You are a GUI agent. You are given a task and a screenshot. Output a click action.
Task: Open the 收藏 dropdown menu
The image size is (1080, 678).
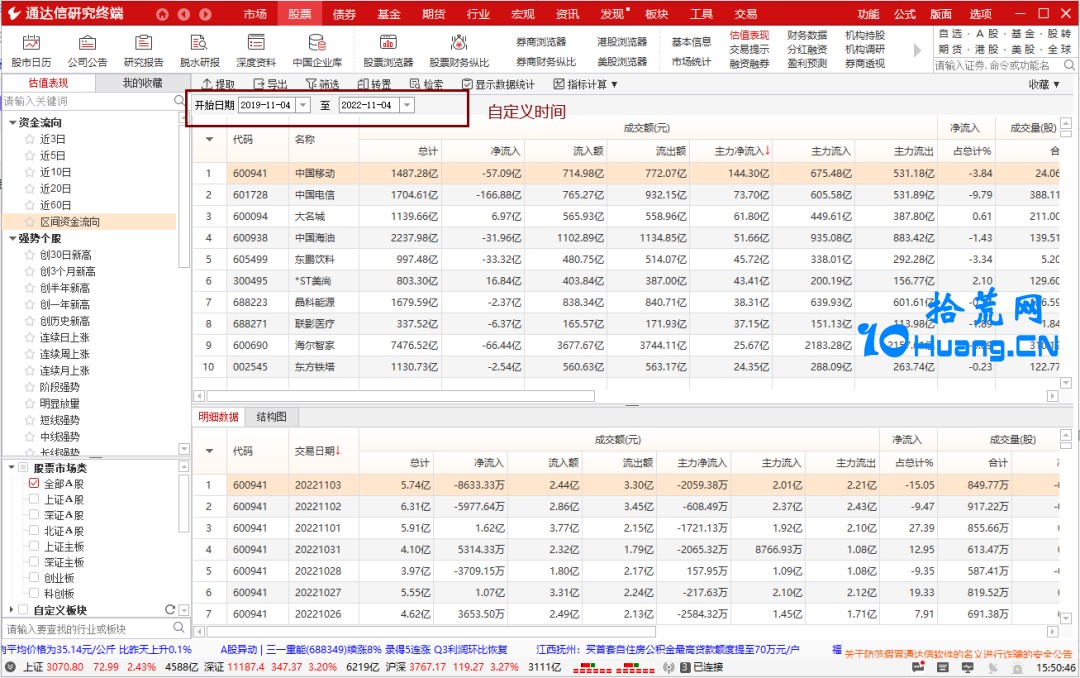pyautogui.click(x=1043, y=84)
